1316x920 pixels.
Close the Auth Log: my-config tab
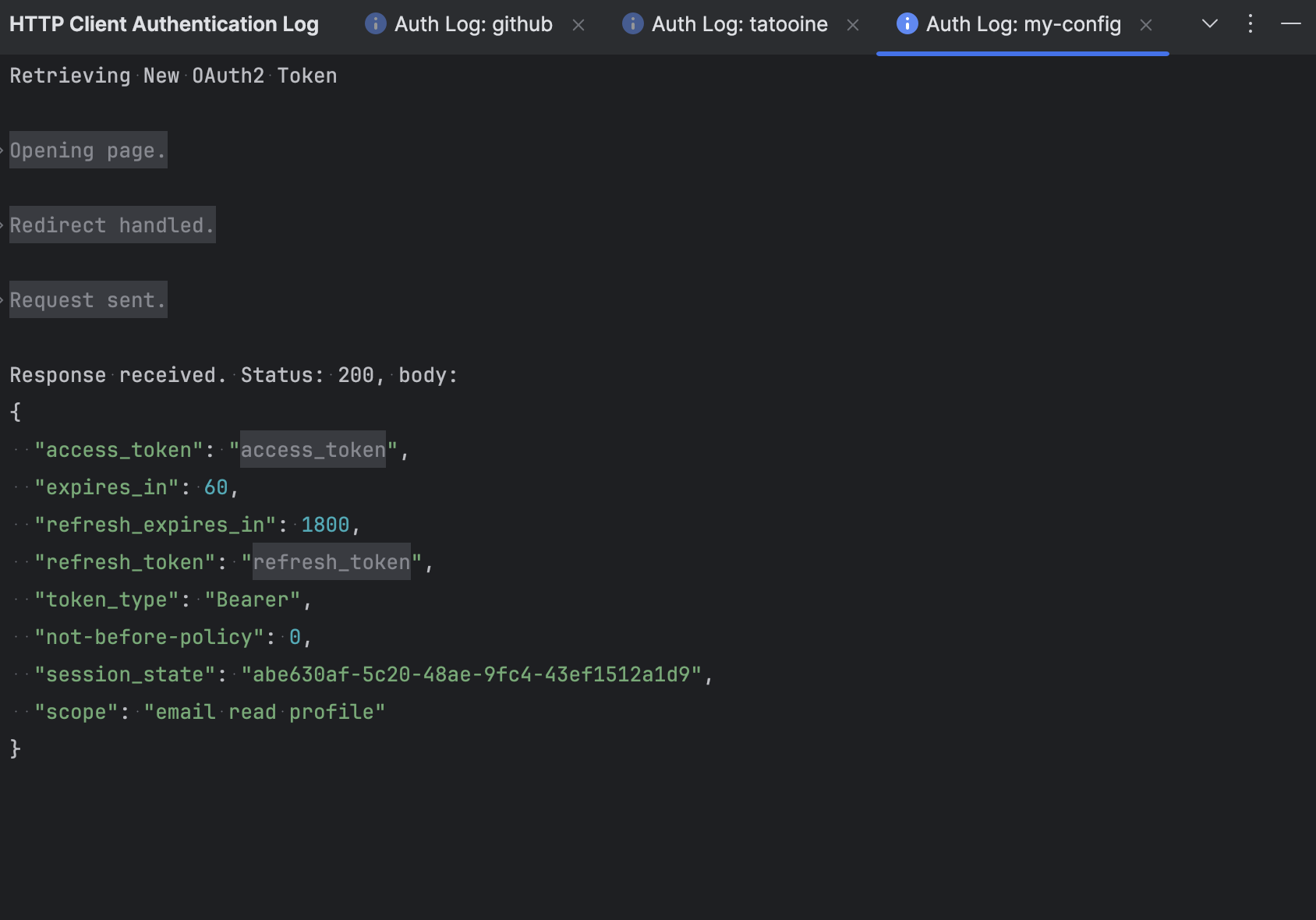coord(1145,25)
